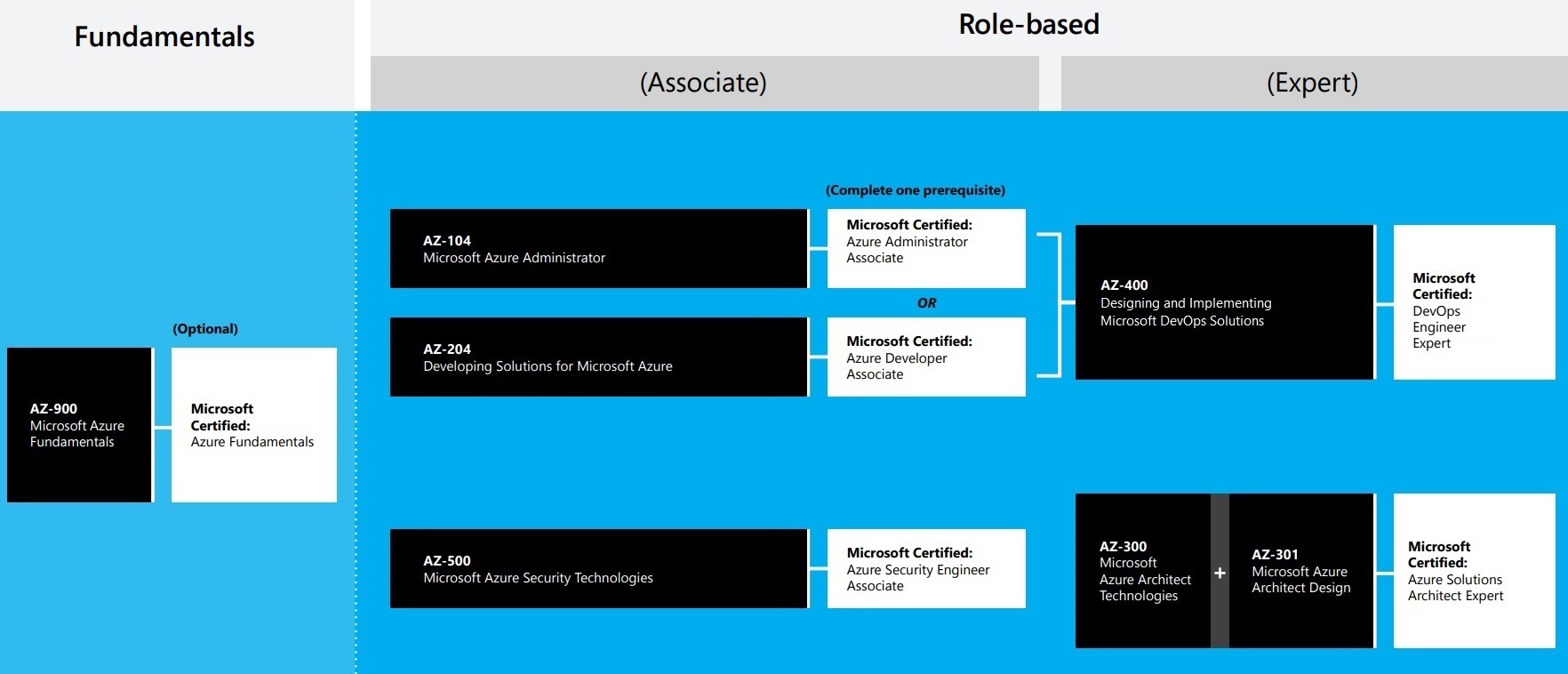
Task: Click the OR label between certifications
Action: click(926, 303)
